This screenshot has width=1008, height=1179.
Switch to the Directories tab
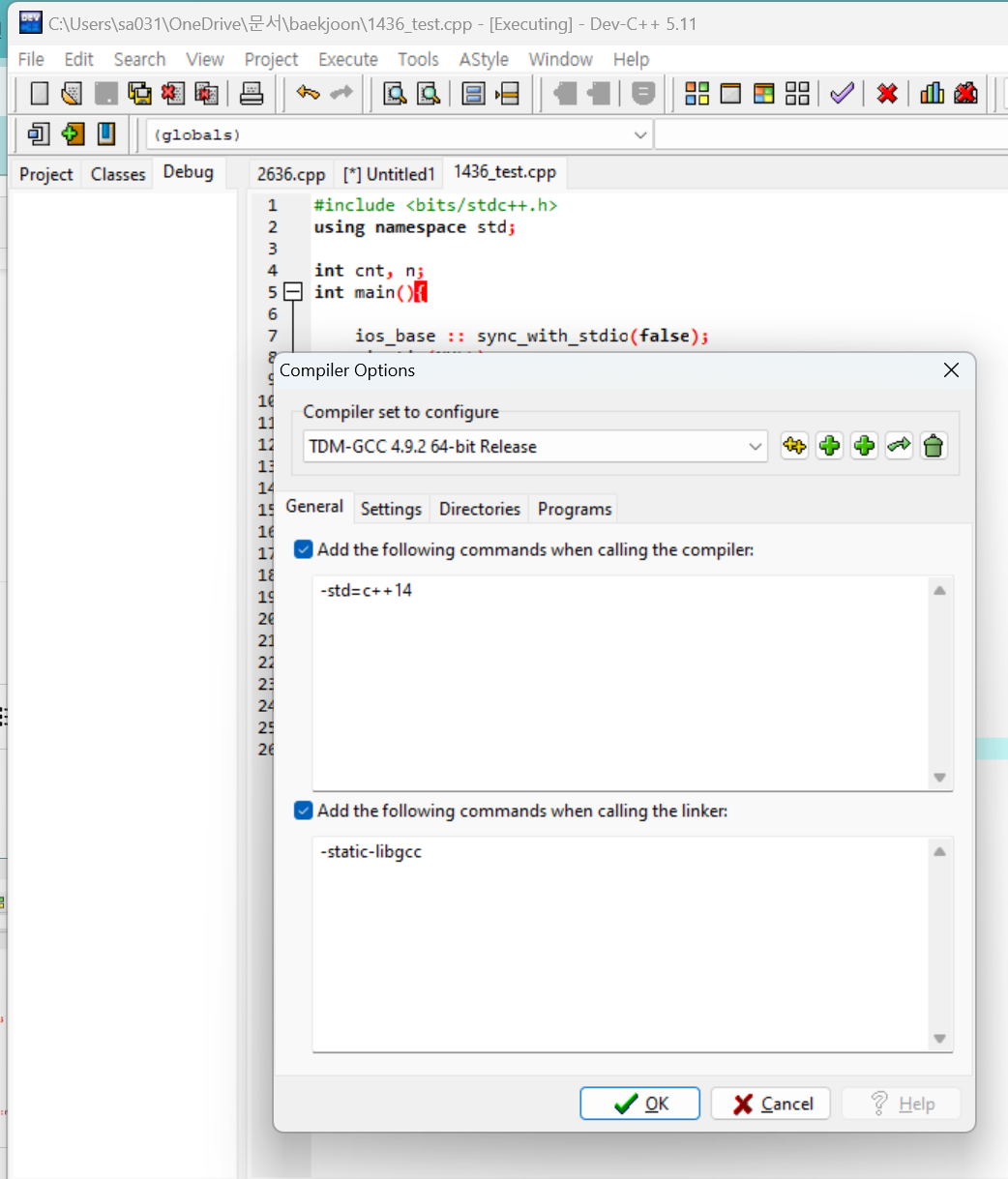pos(480,509)
